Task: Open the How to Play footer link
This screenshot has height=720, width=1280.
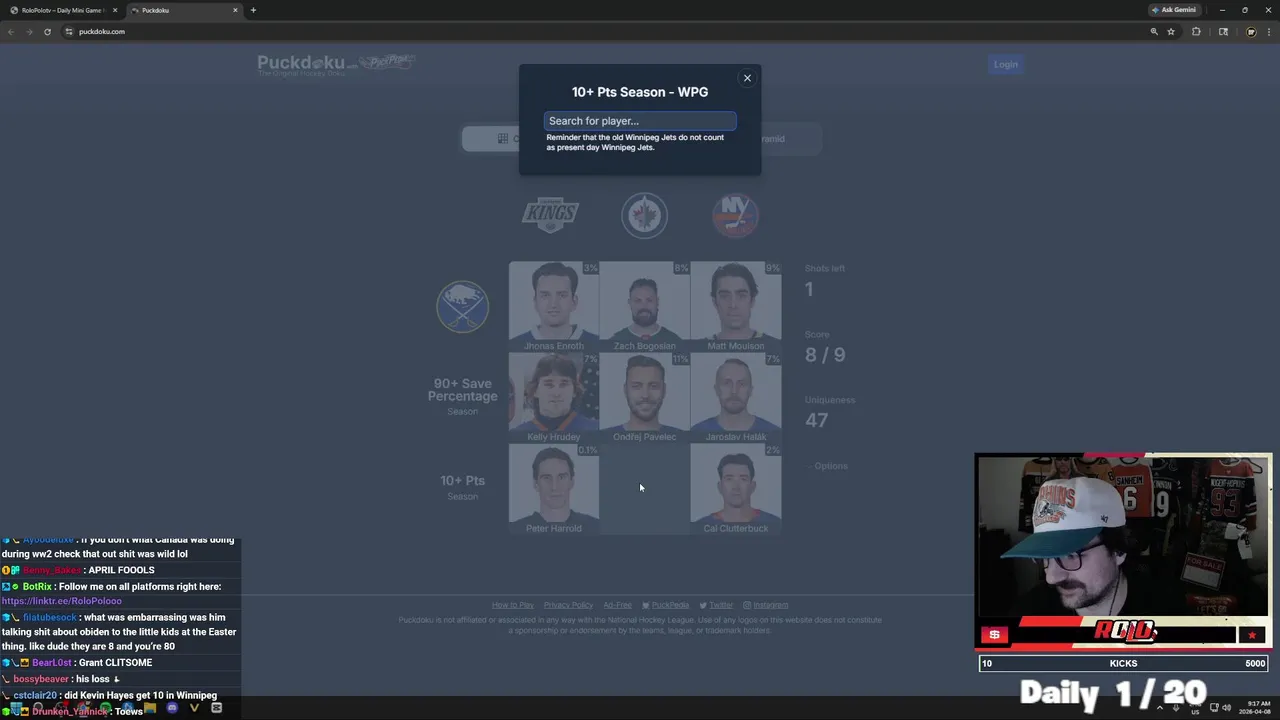Action: coord(513,605)
